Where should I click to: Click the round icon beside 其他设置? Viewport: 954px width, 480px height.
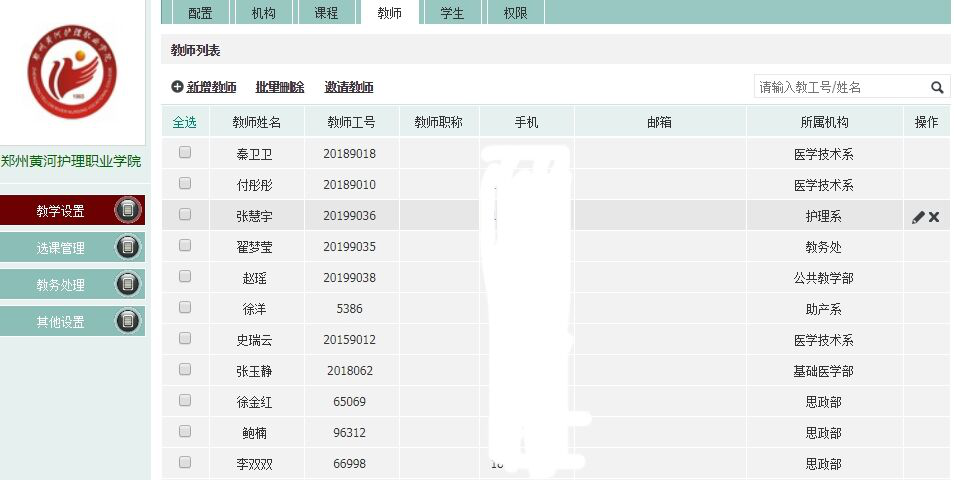[x=128, y=321]
